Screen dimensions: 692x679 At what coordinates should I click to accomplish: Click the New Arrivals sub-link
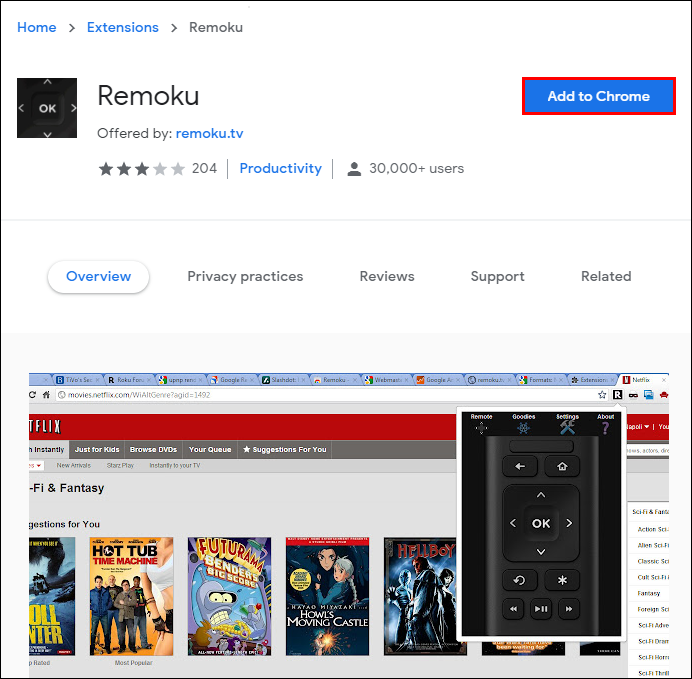point(74,465)
